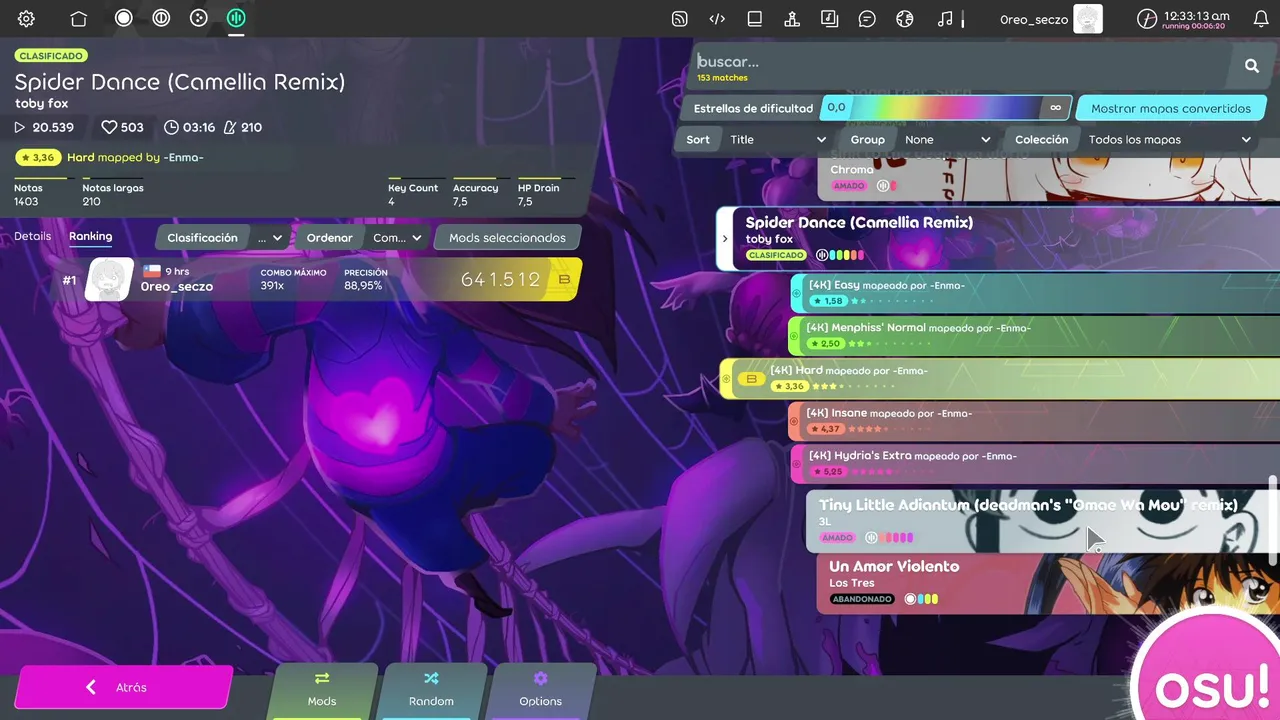Select the [4K] Easy difficulty
This screenshot has width=1280, height=720.
(1035, 293)
